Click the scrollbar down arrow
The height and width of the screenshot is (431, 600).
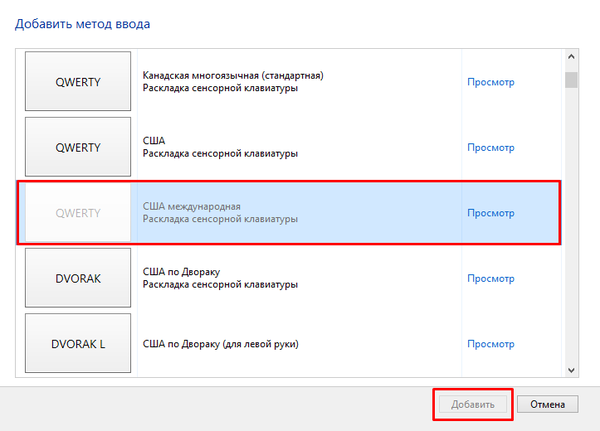571,370
